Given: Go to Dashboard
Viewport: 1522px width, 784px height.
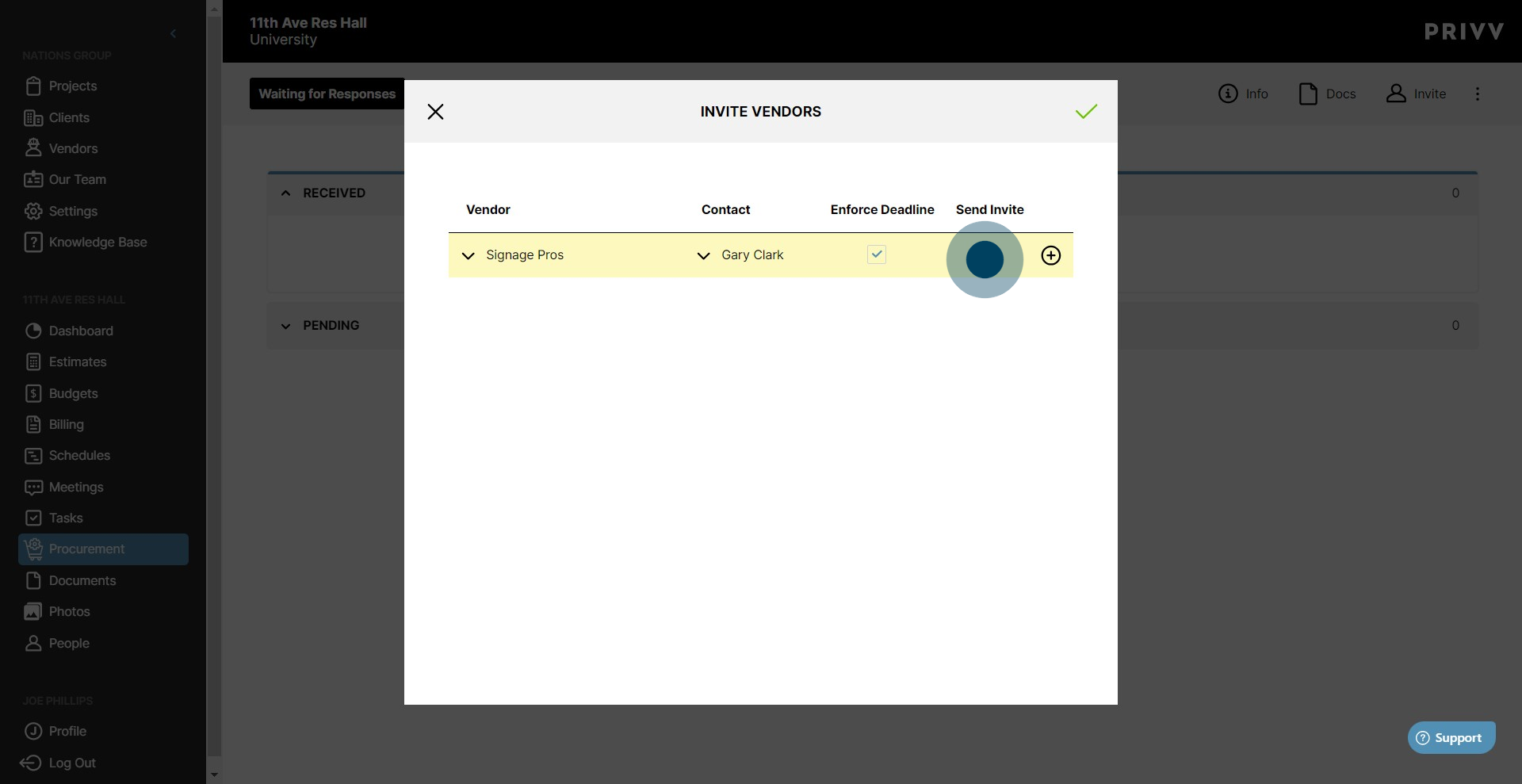Looking at the screenshot, I should 81,331.
